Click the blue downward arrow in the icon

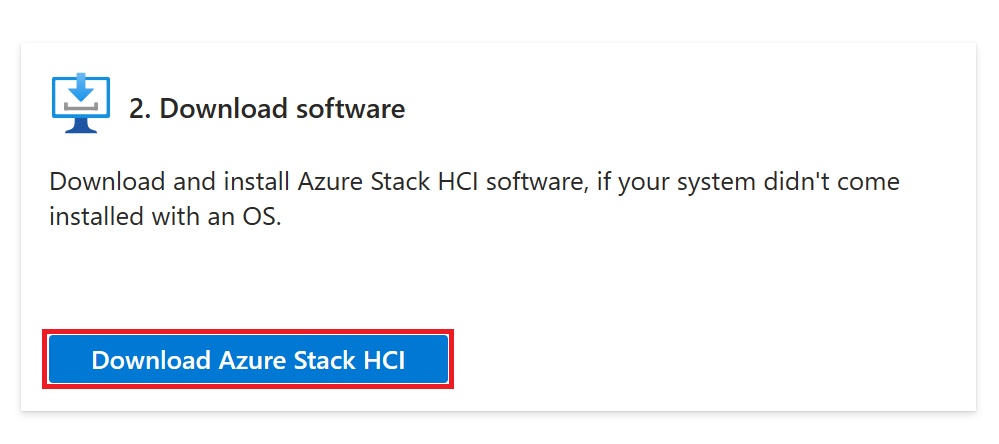[x=81, y=87]
